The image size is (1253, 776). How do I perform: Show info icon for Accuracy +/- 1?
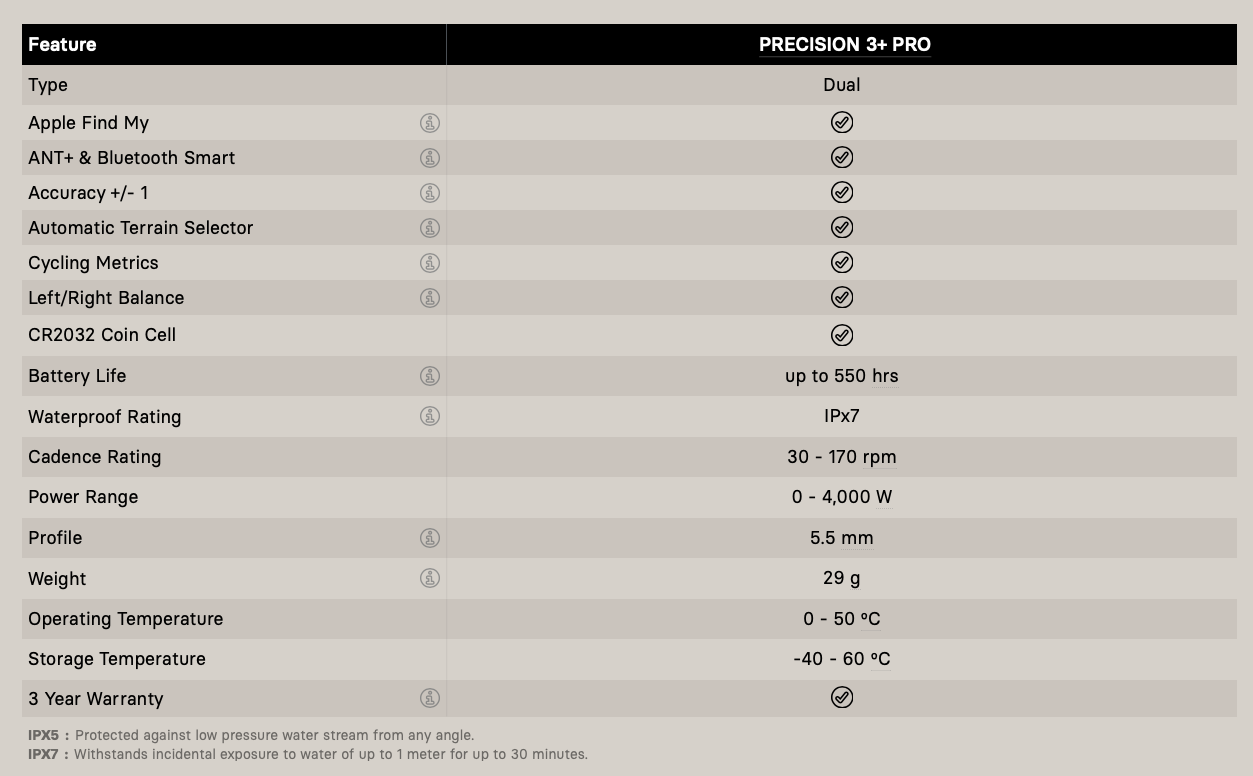430,193
